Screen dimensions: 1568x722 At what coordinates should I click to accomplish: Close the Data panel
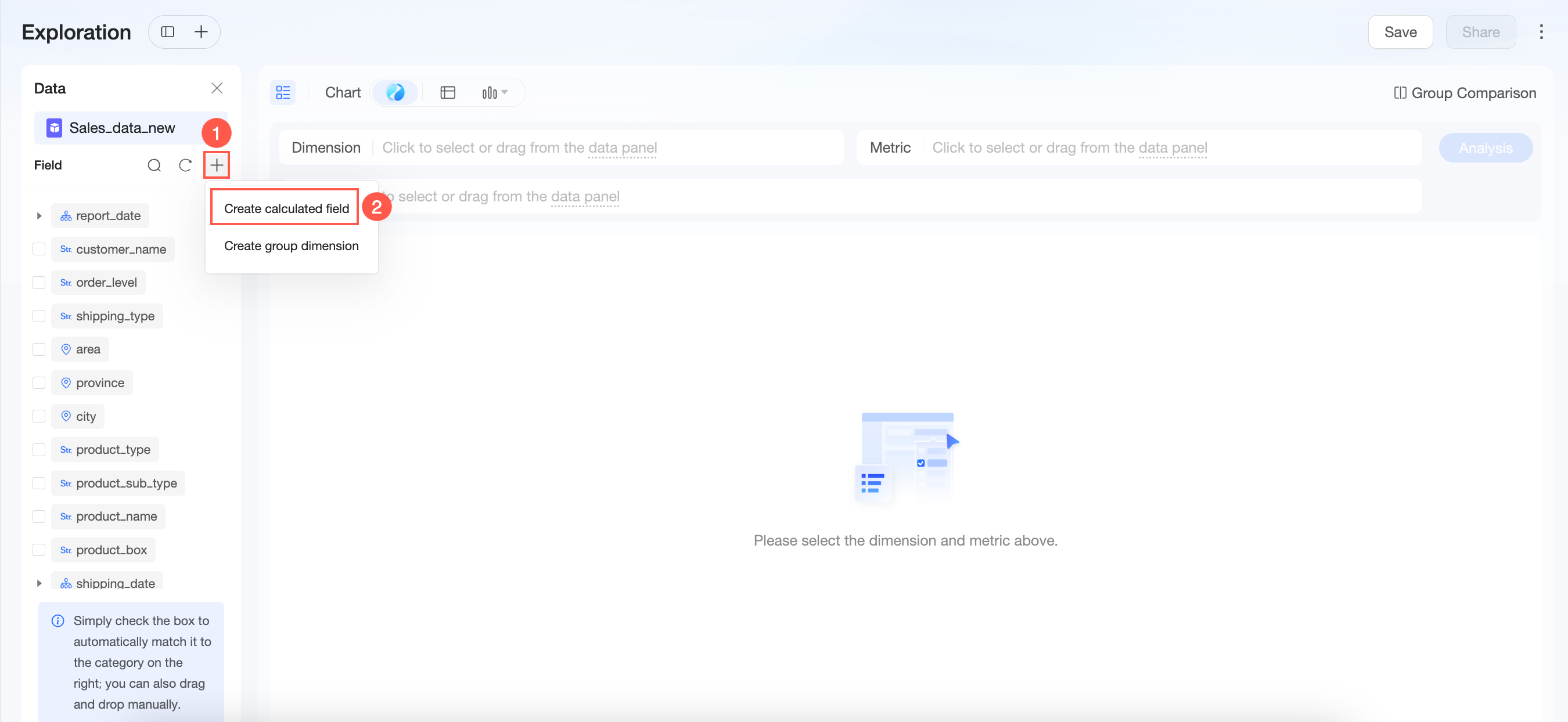(217, 88)
